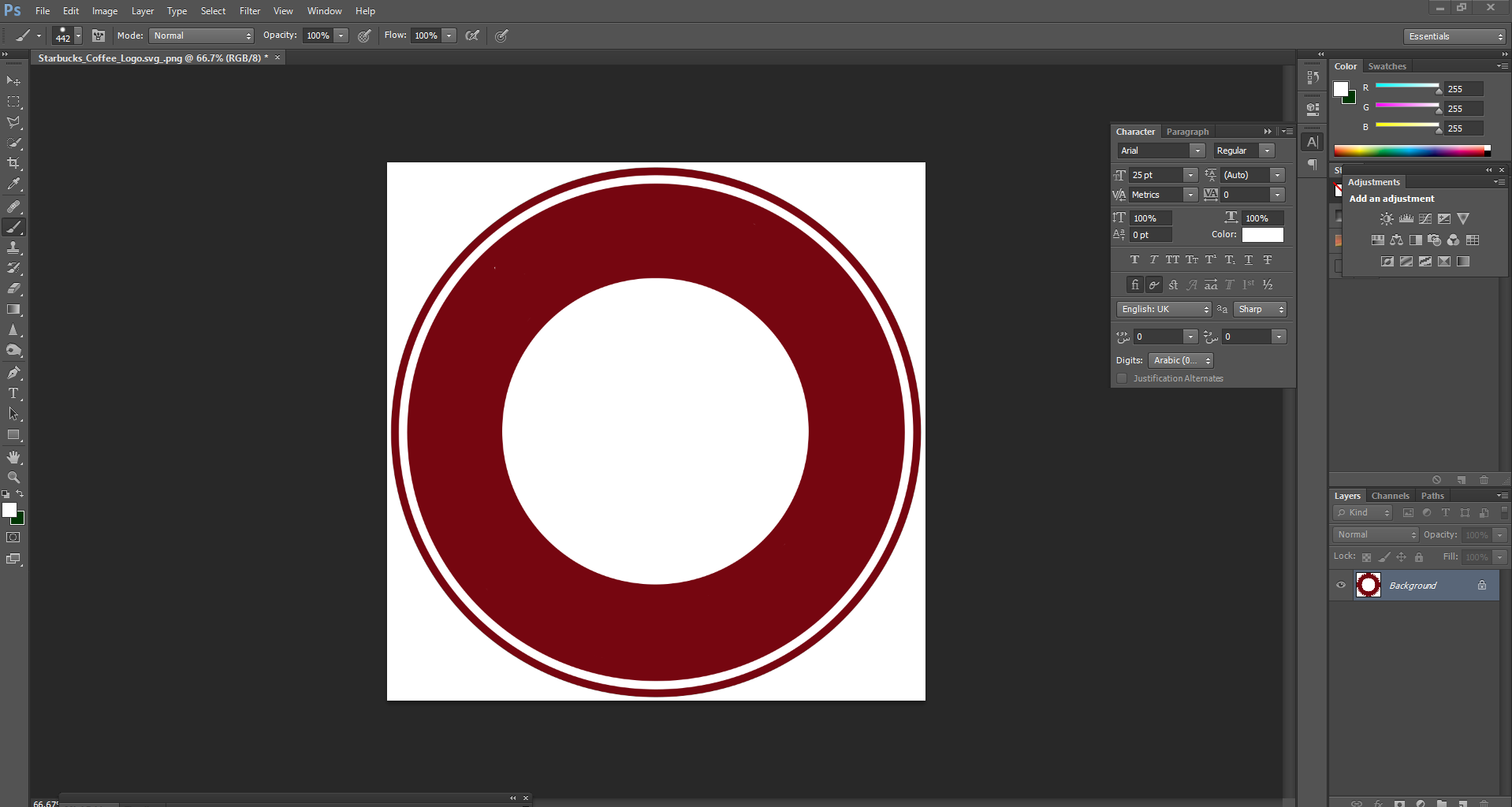Select the Move tool
Viewport: 1512px width, 807px height.
13,81
